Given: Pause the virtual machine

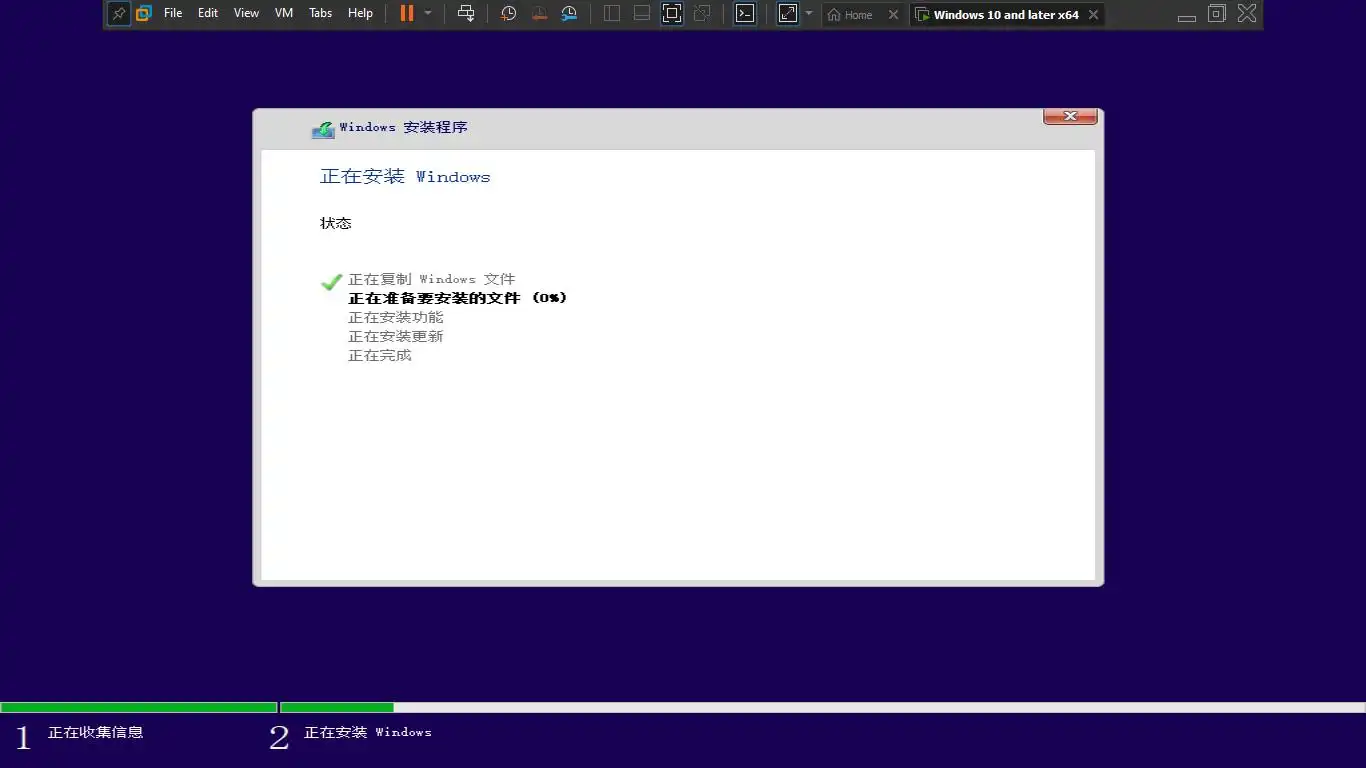Looking at the screenshot, I should (407, 14).
